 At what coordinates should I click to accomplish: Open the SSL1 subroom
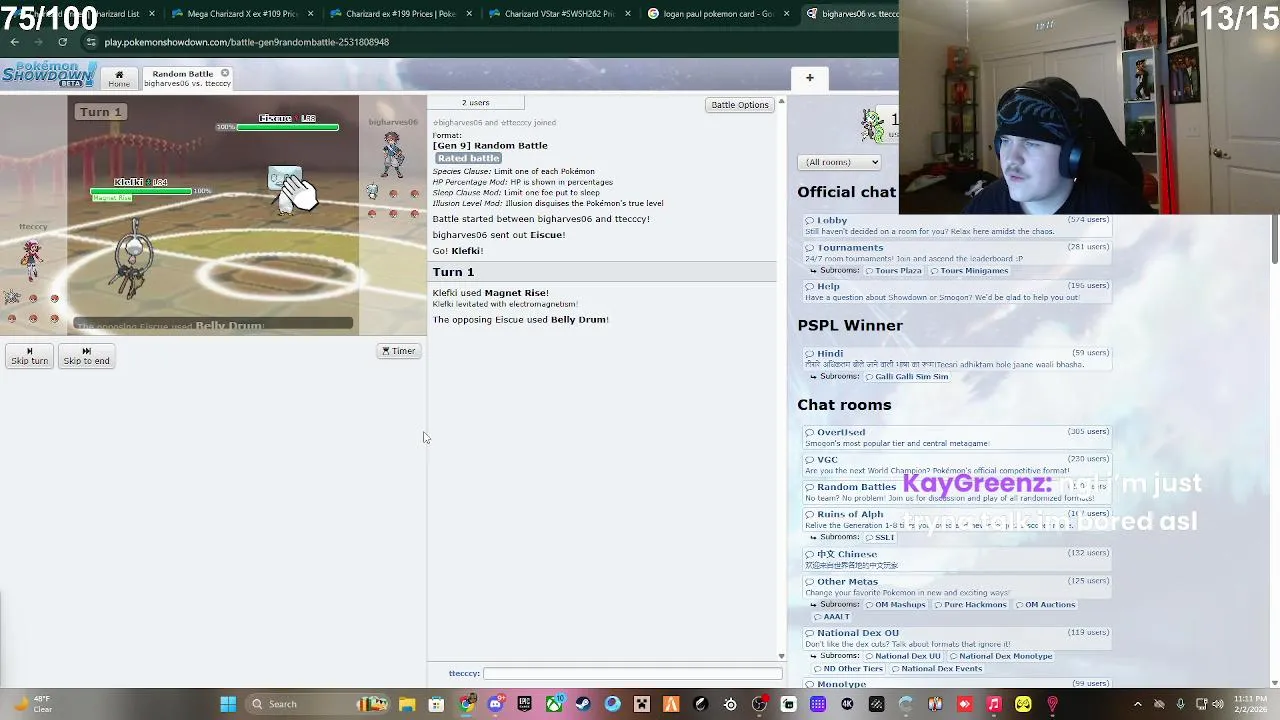pyautogui.click(x=879, y=538)
